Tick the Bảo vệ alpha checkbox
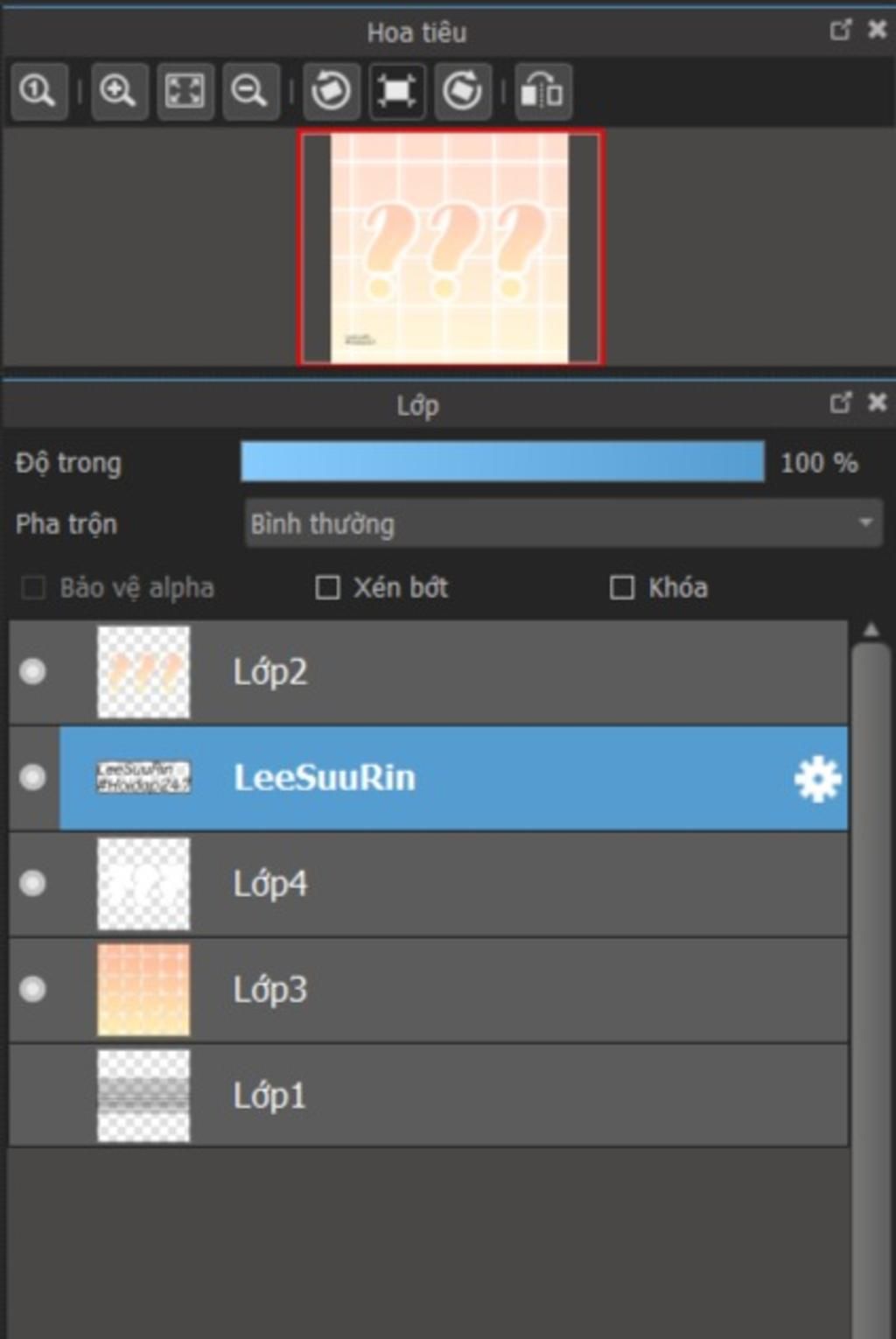Image resolution: width=896 pixels, height=1339 pixels. (x=33, y=587)
